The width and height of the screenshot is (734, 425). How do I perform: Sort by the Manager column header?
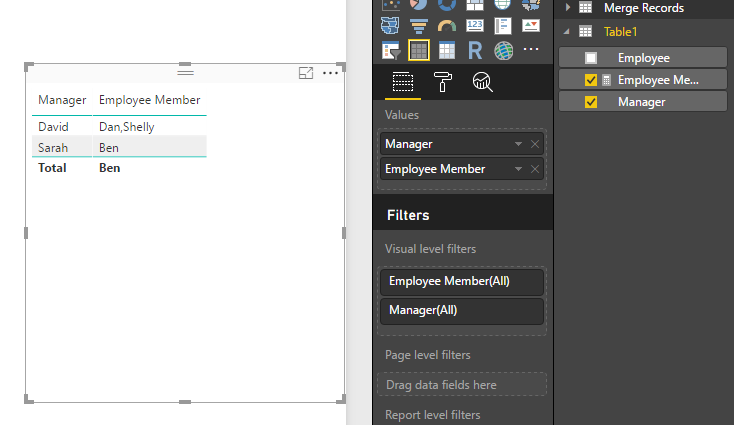[62, 100]
